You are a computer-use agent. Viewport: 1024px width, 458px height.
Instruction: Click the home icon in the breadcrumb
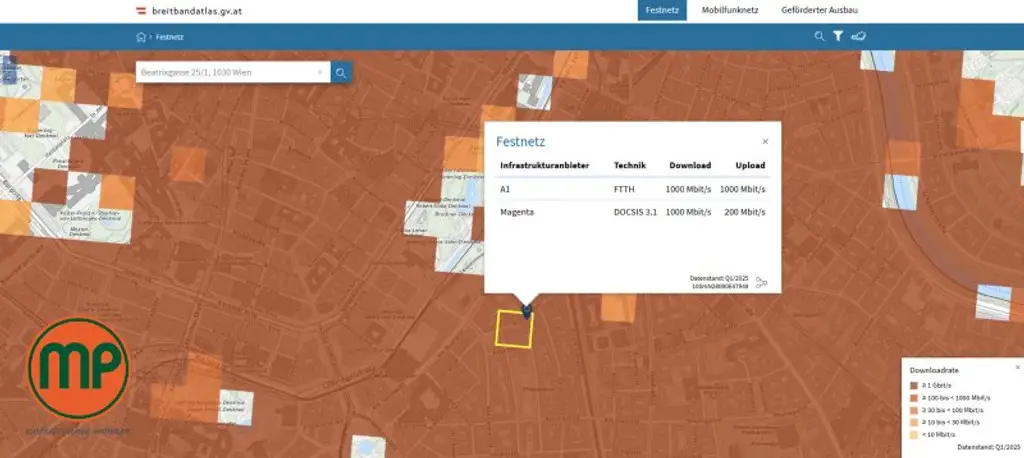pos(141,37)
